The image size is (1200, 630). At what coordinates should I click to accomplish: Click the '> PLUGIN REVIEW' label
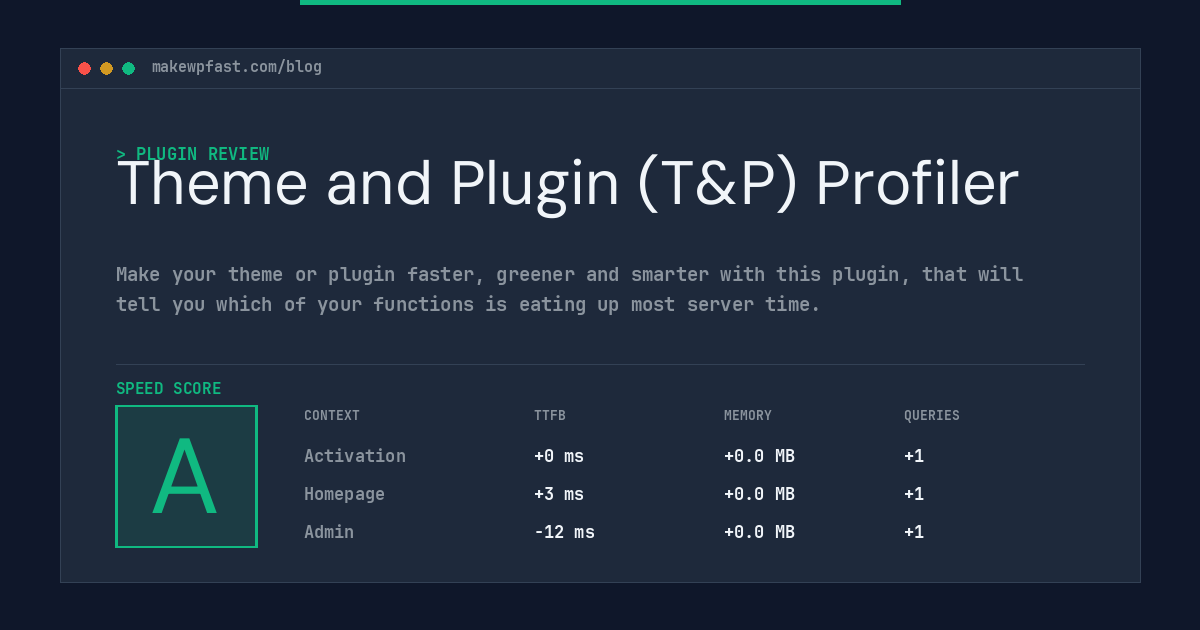[x=193, y=154]
